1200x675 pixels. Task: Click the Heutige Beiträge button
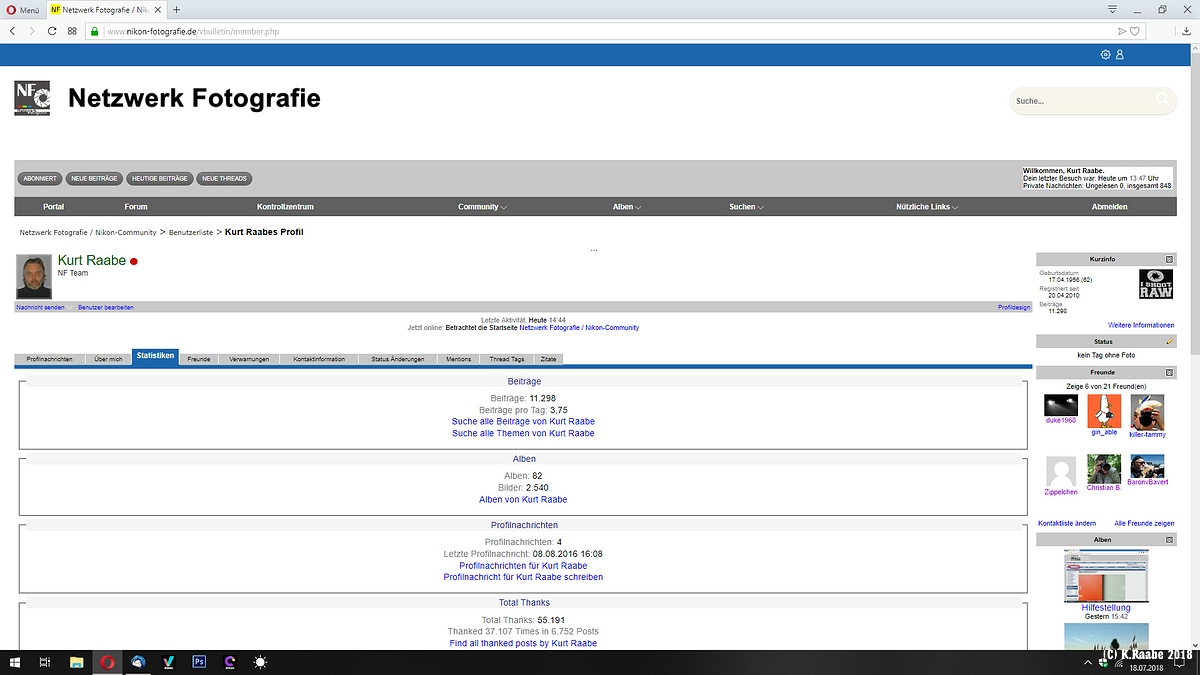[159, 178]
